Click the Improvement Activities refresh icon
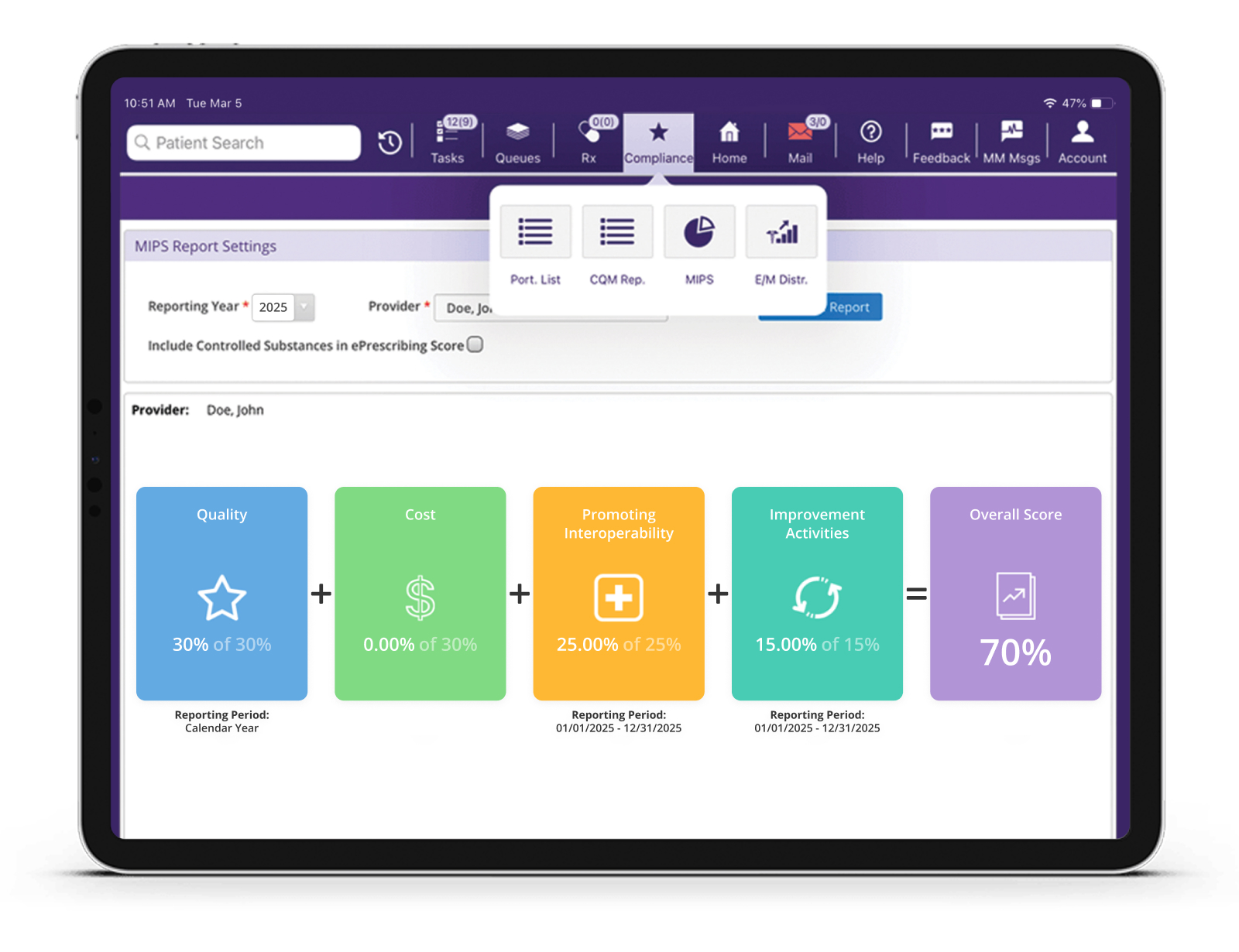Viewport: 1239px width, 952px height. [817, 598]
